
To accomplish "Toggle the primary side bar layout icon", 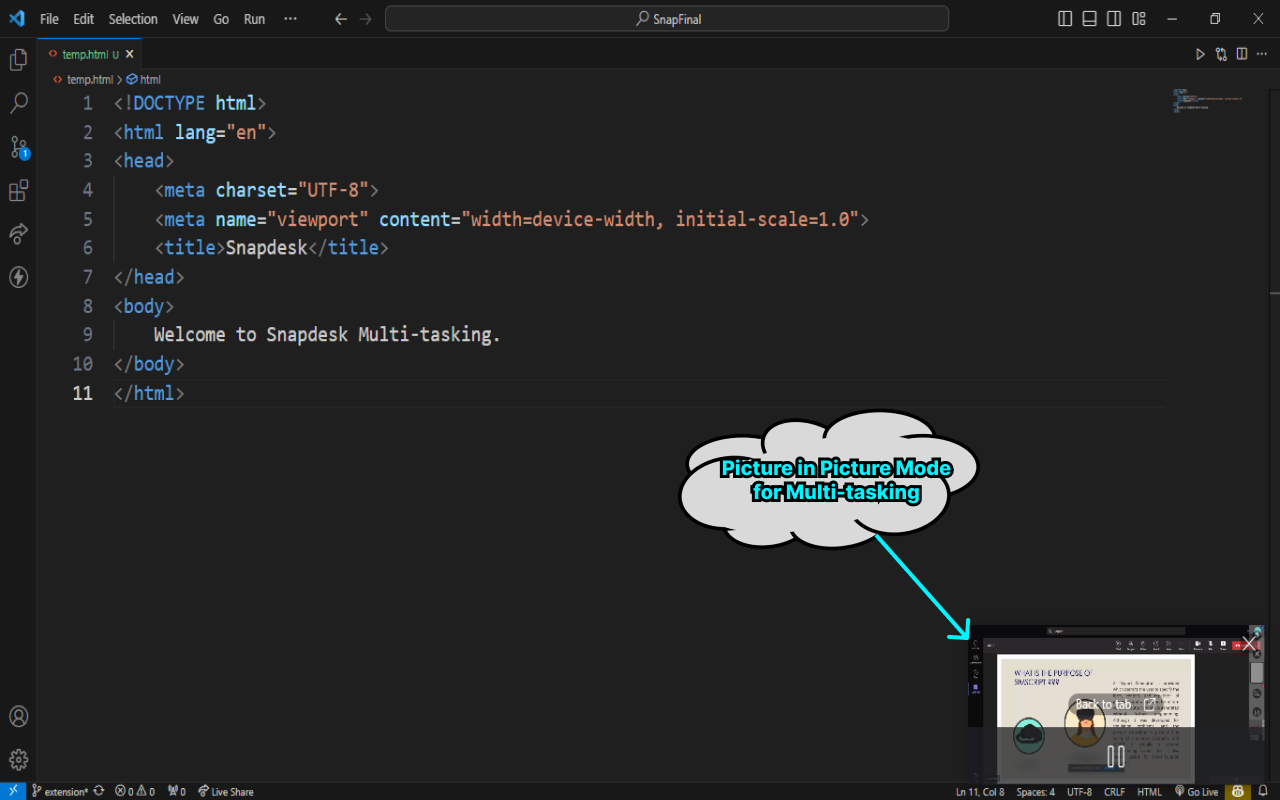I will (1065, 18).
